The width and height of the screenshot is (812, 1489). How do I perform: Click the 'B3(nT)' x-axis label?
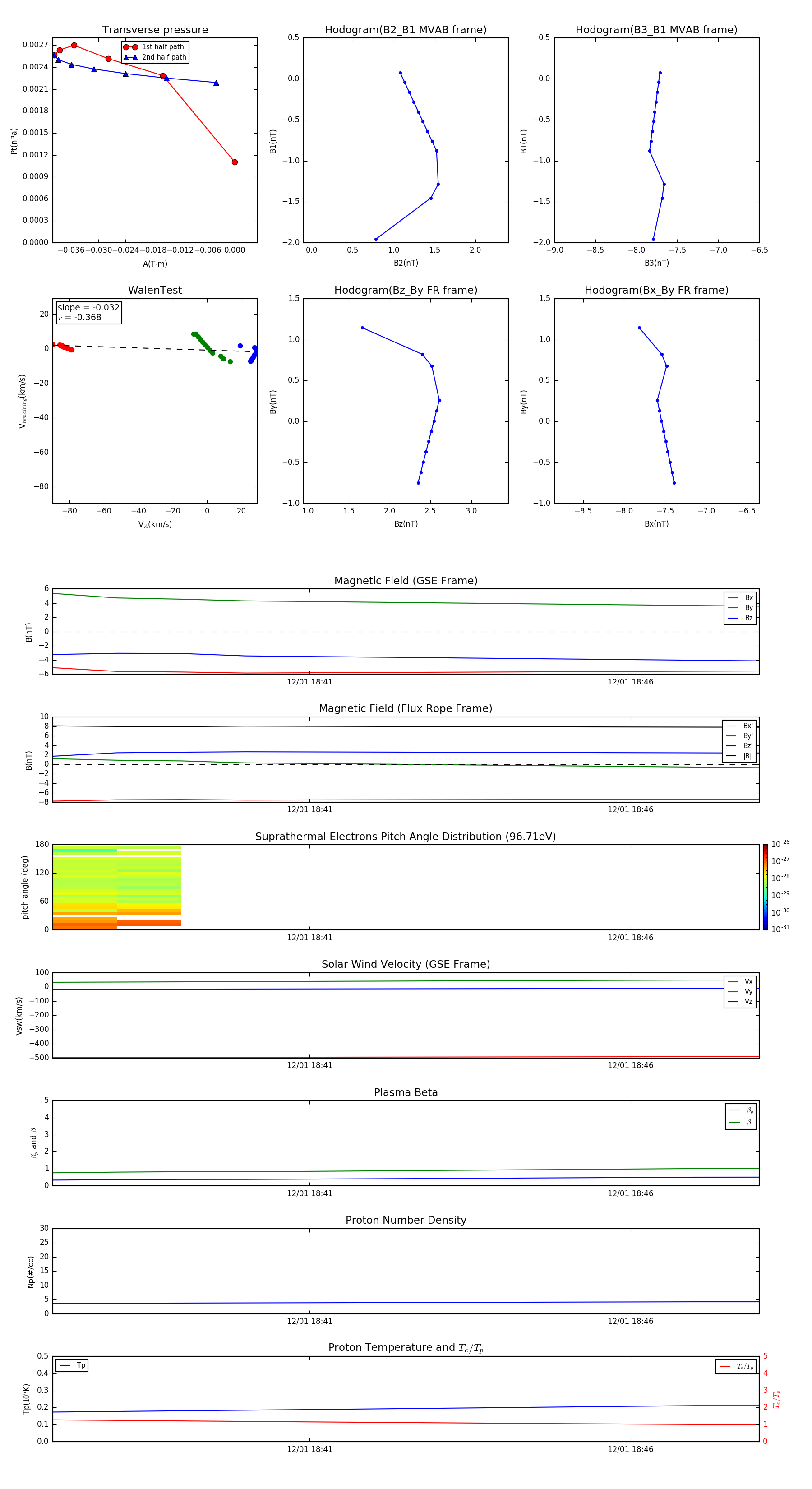656,263
